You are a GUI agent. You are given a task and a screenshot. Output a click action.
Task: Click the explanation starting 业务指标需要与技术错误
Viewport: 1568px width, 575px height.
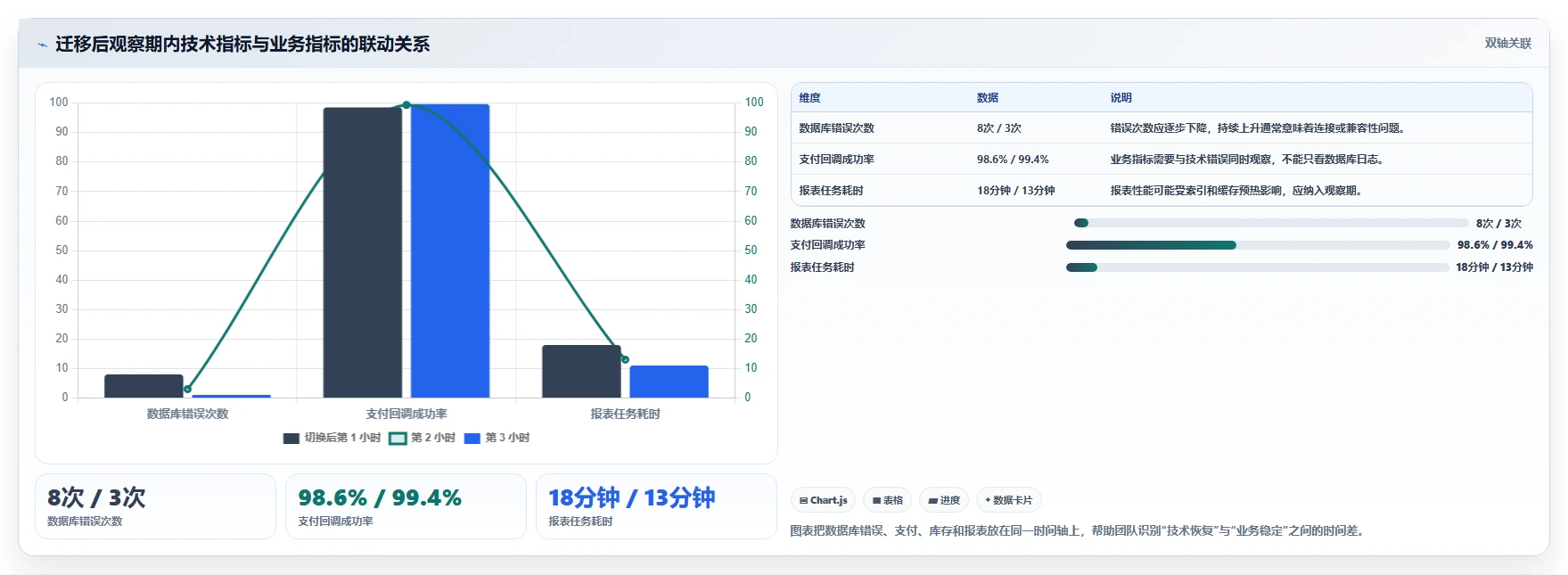(x=1249, y=160)
